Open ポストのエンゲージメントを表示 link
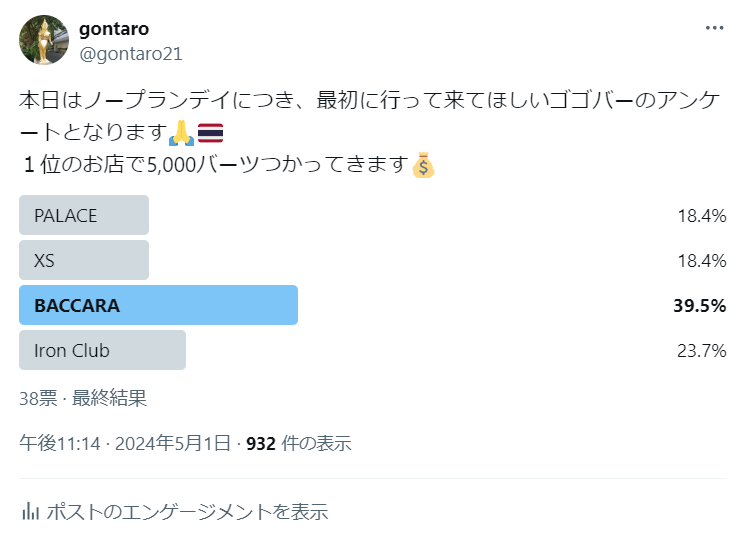This screenshot has height=535, width=745. pyautogui.click(x=187, y=511)
